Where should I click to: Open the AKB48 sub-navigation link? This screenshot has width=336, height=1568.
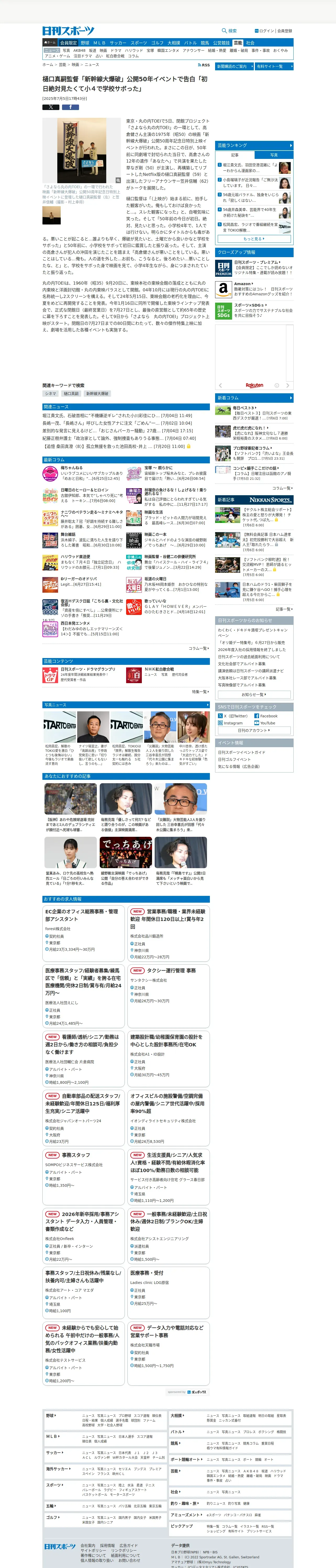[79, 50]
